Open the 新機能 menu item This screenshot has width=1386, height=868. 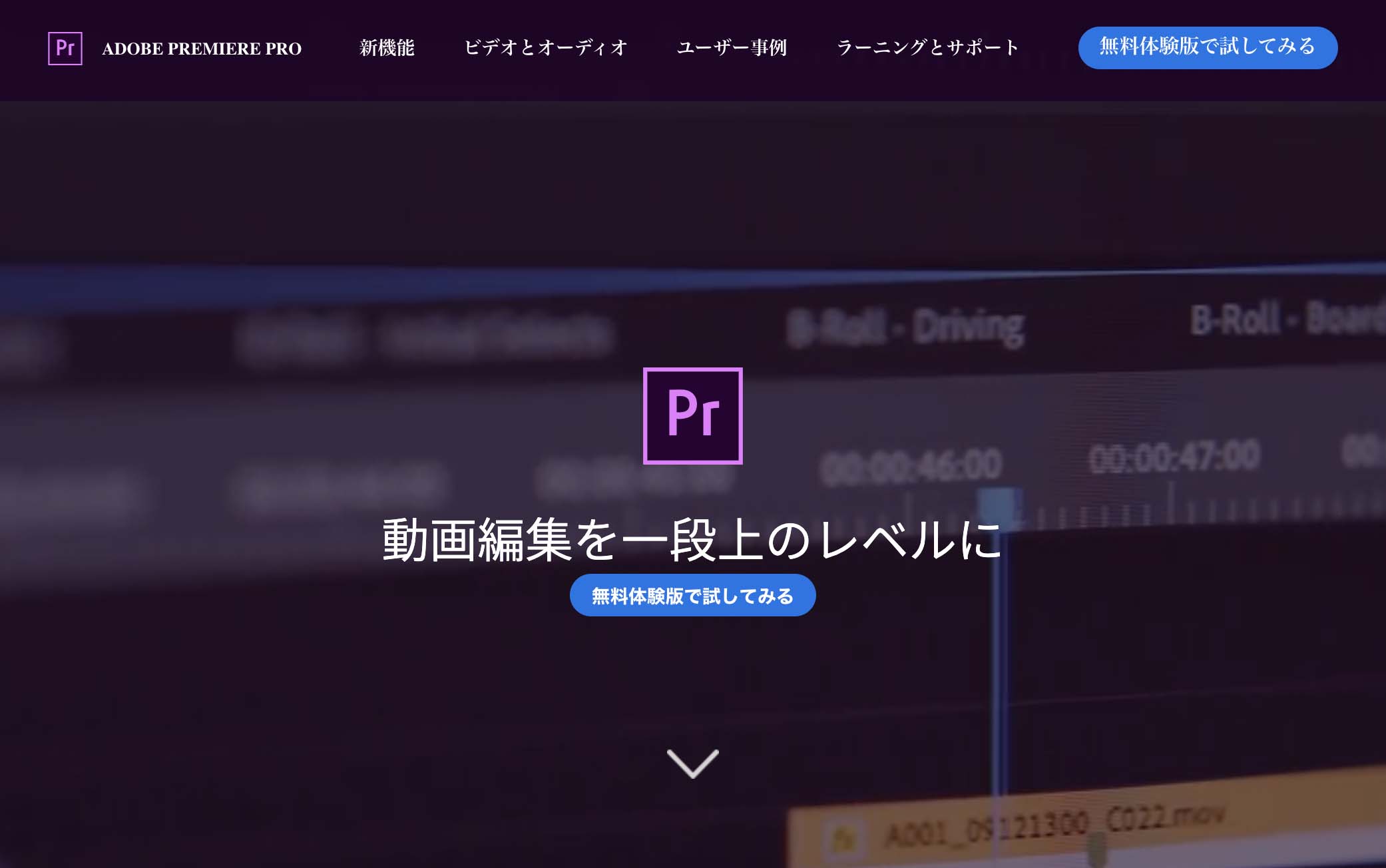387,48
